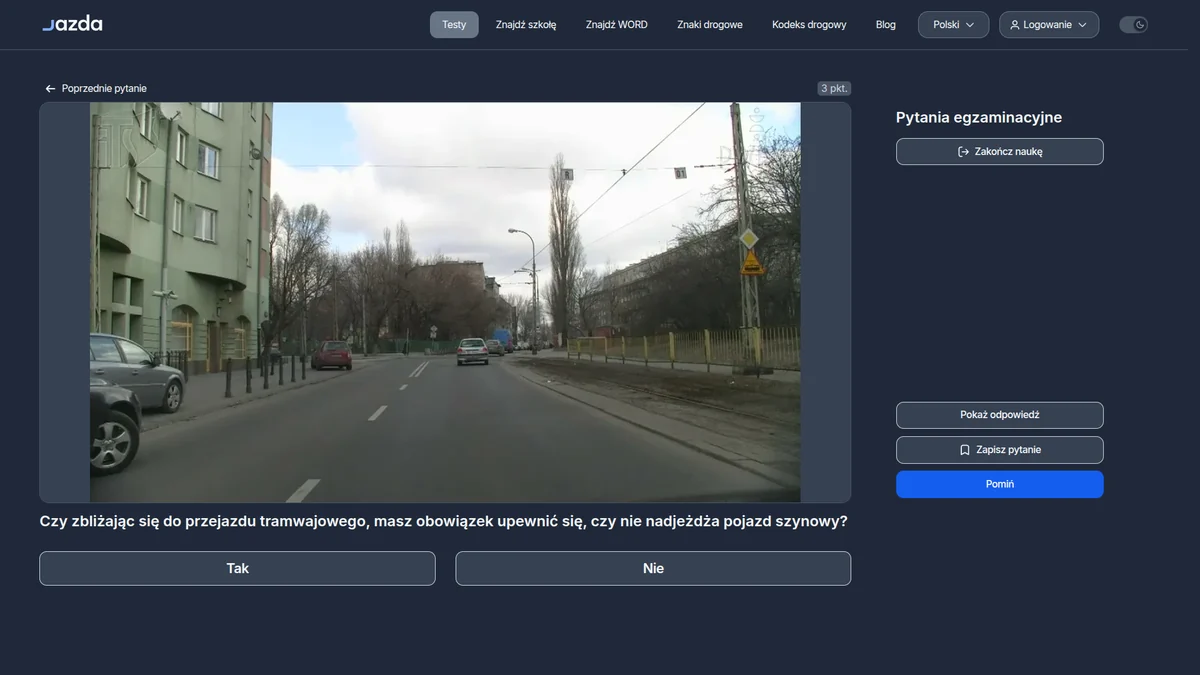Go back via Poprzednie pytanie
This screenshot has height=675, width=1200.
96,89
